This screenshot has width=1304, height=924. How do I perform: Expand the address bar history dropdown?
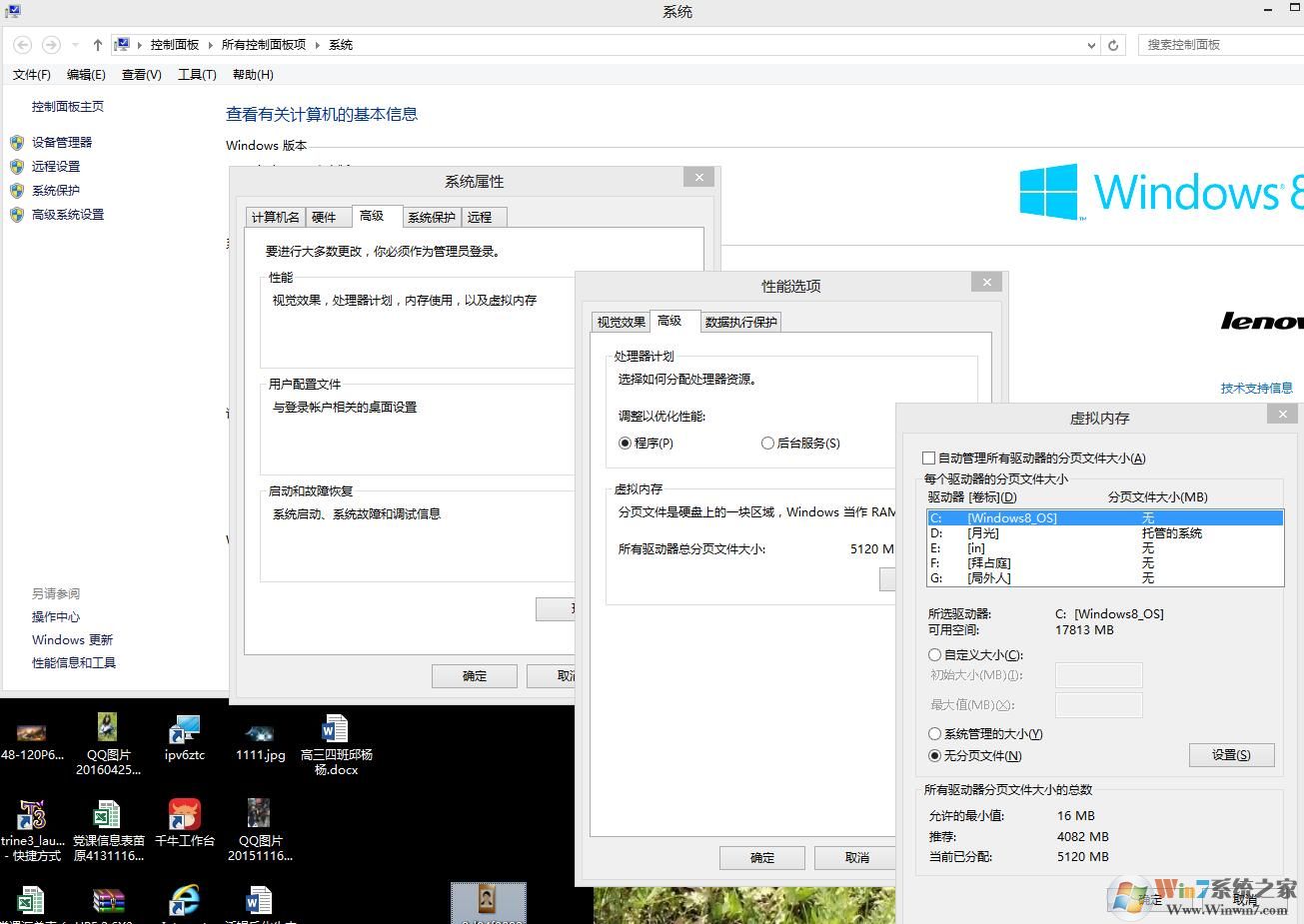click(x=1090, y=45)
